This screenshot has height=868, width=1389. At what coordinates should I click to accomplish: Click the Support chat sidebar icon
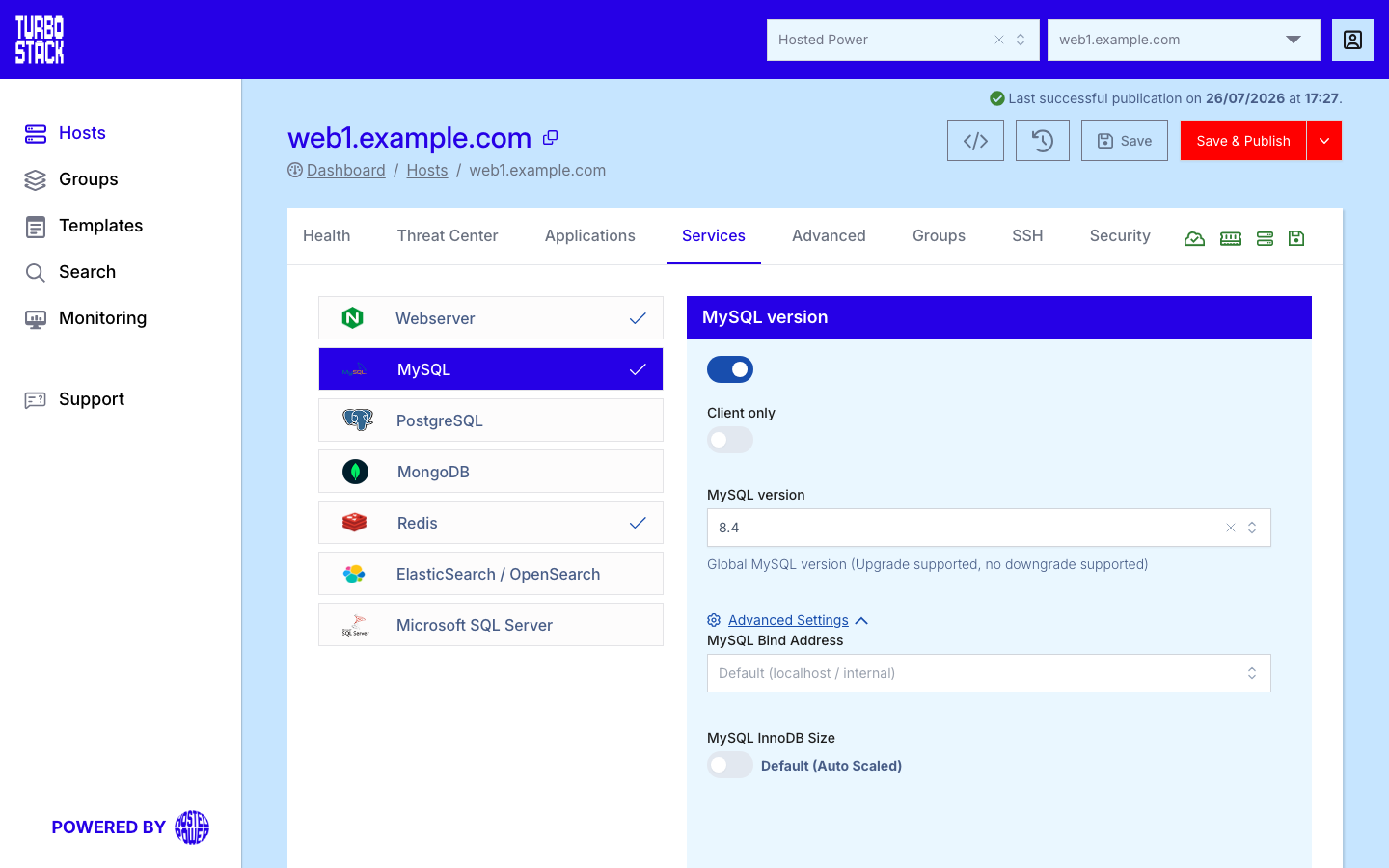point(36,400)
